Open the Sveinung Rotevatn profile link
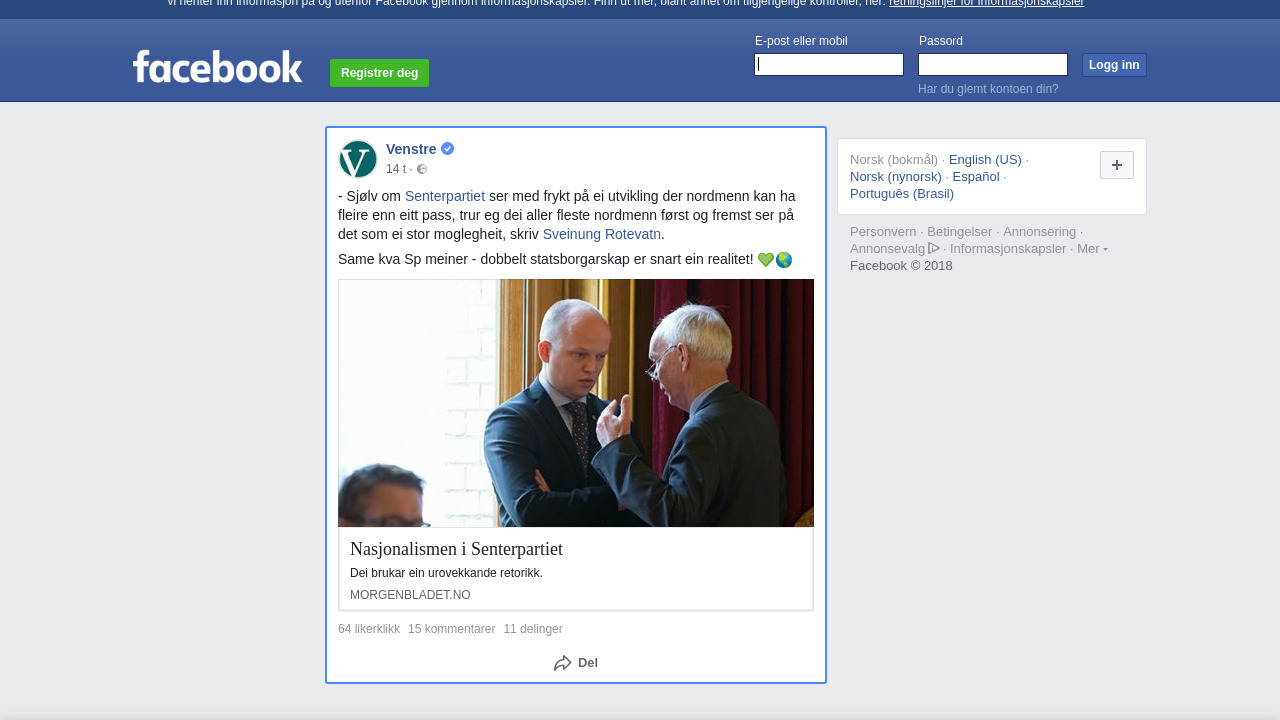The height and width of the screenshot is (720, 1280). 602,234
